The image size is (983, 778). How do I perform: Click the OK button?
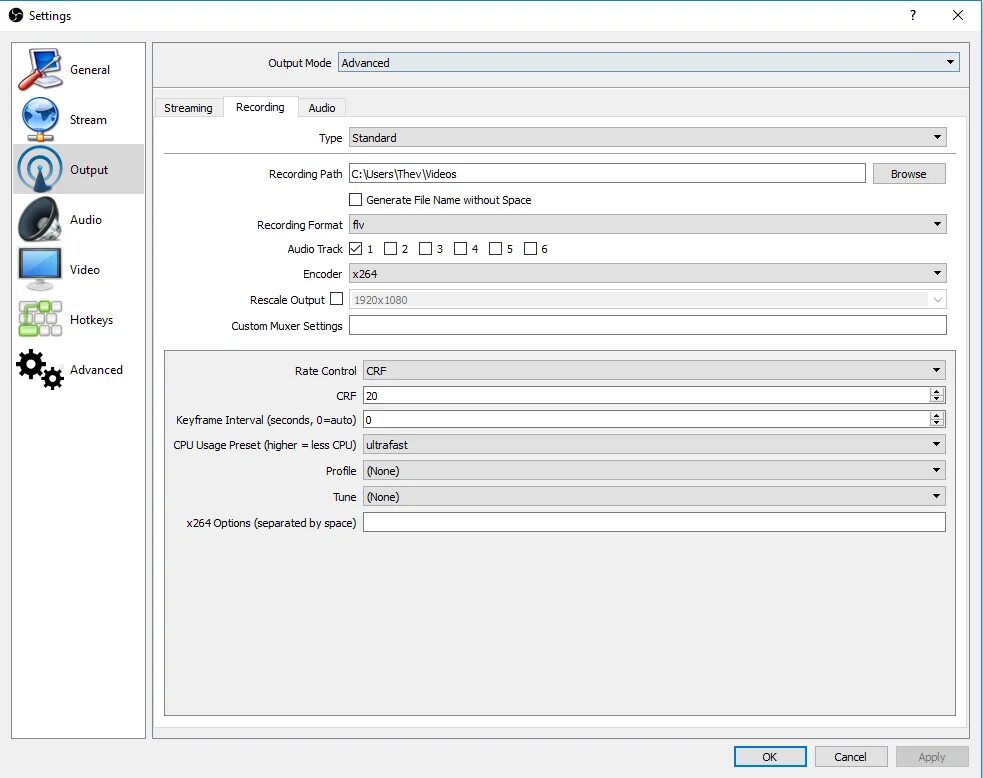770,757
